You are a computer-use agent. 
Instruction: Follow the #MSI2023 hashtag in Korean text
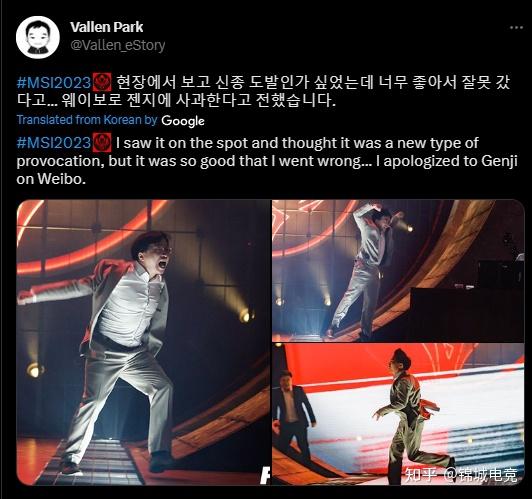click(54, 82)
